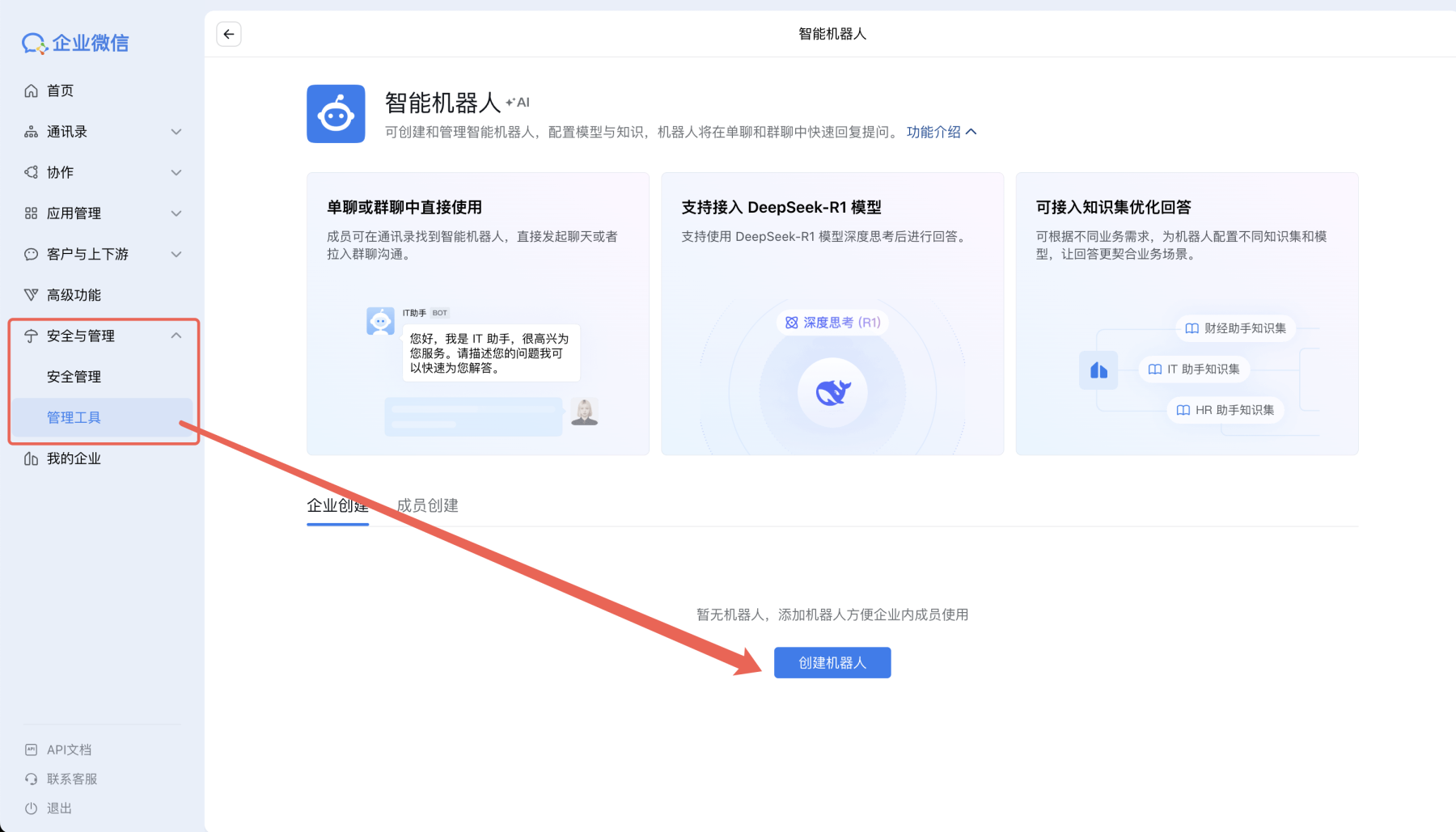This screenshot has width=1456, height=832.
Task: Open 我的企业 menu item
Action: [74, 458]
